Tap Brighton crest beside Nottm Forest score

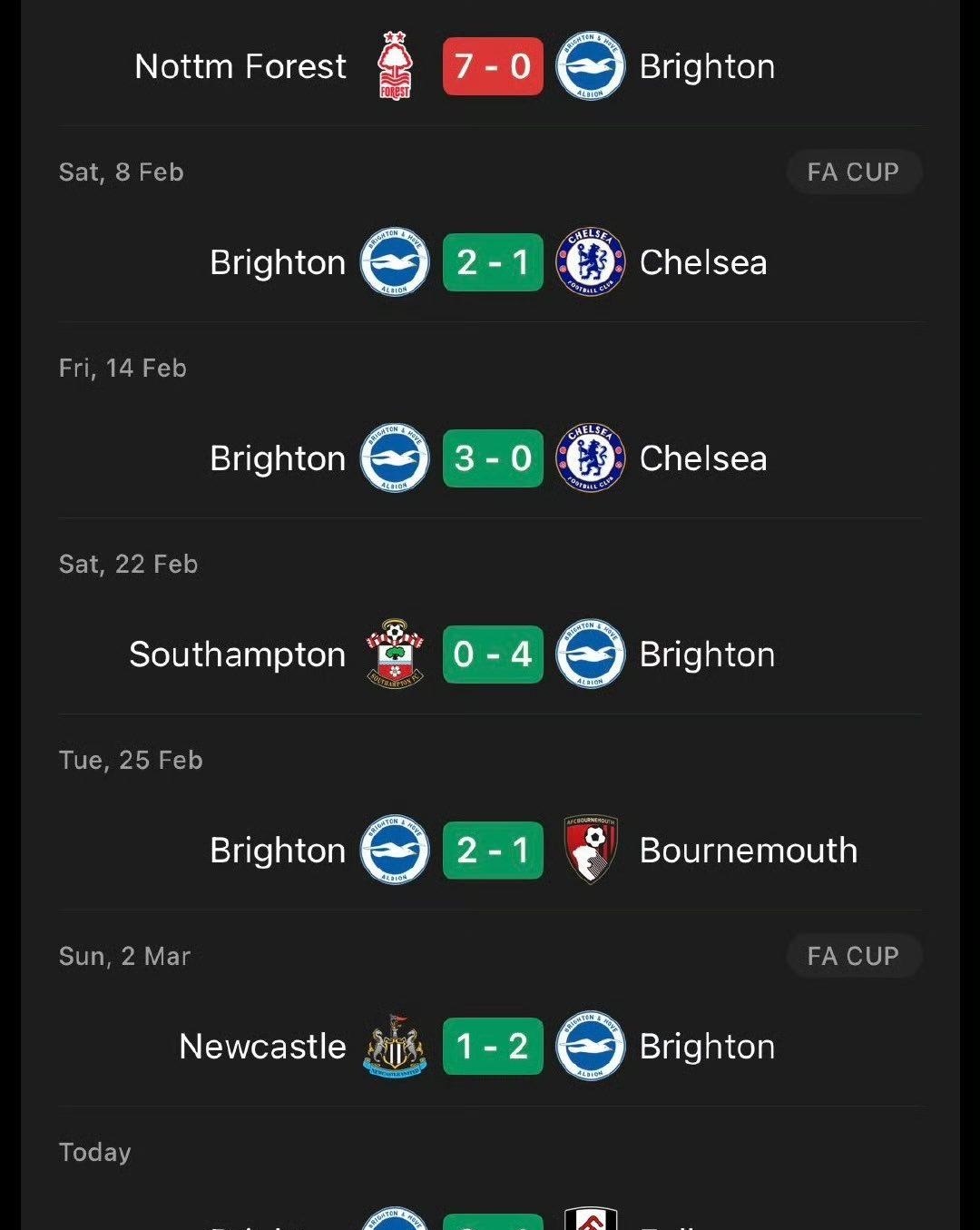590,66
